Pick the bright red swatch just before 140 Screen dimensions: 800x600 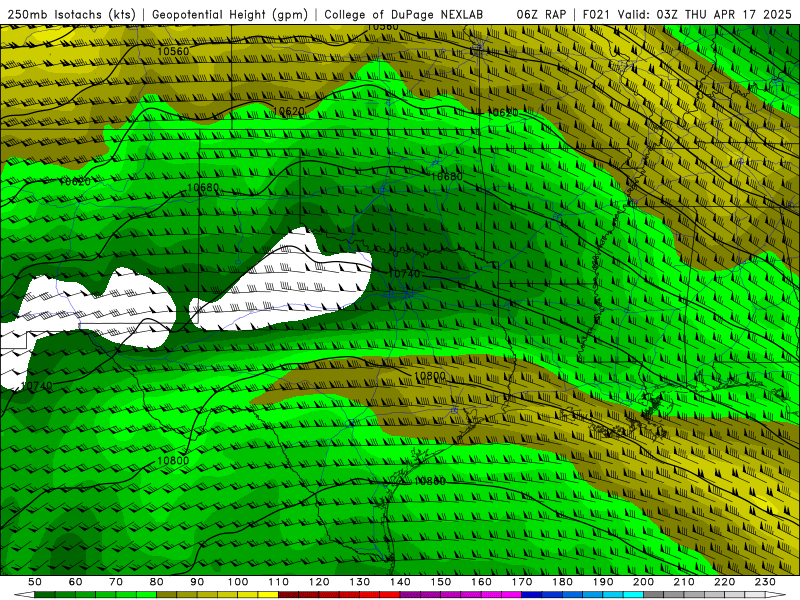click(390, 595)
